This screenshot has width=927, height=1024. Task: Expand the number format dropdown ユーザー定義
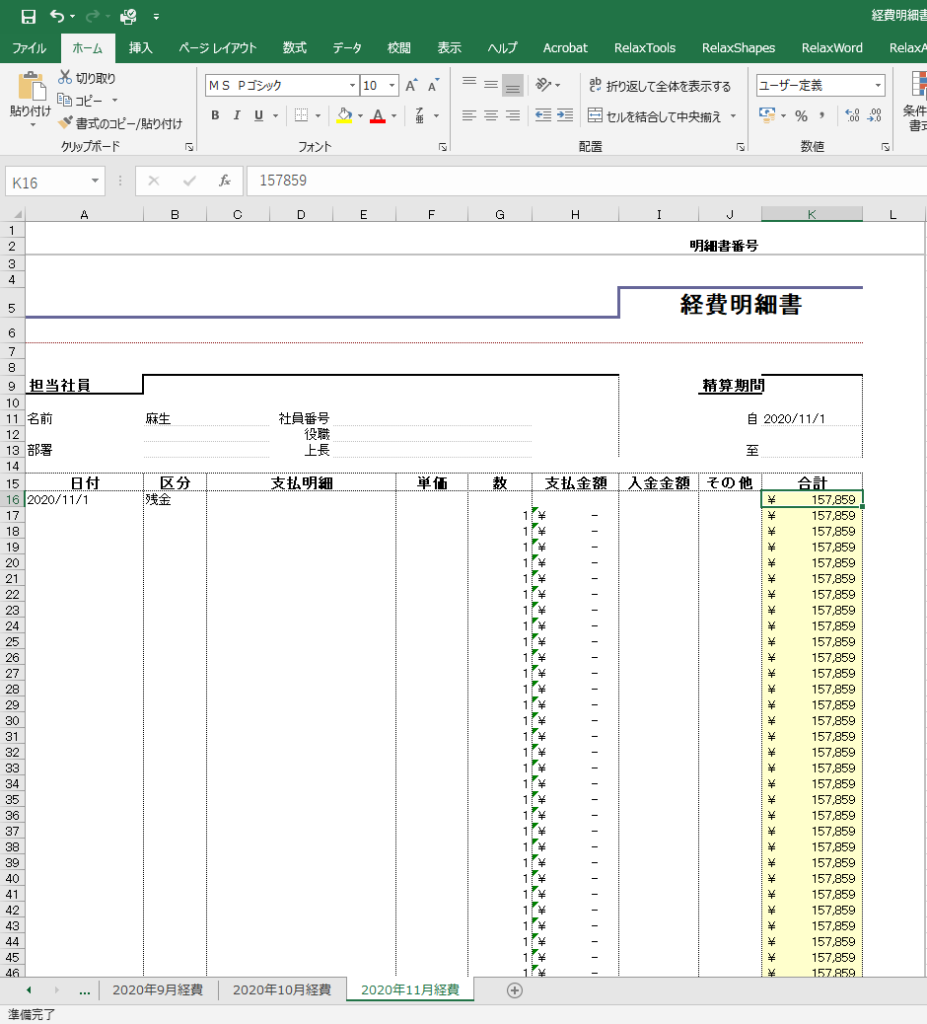coord(878,86)
